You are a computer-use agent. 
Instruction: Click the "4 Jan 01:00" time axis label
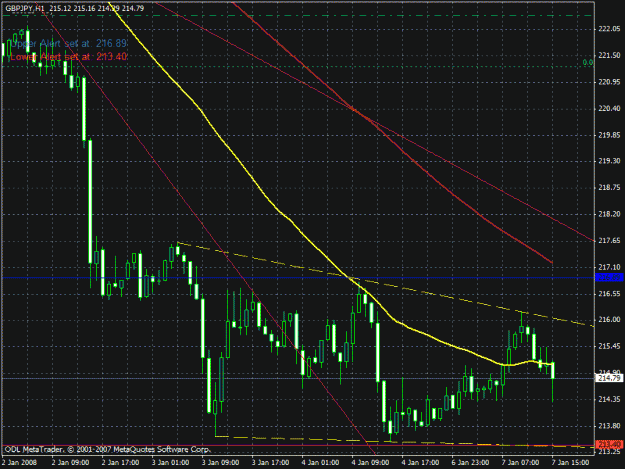[x=320, y=462]
